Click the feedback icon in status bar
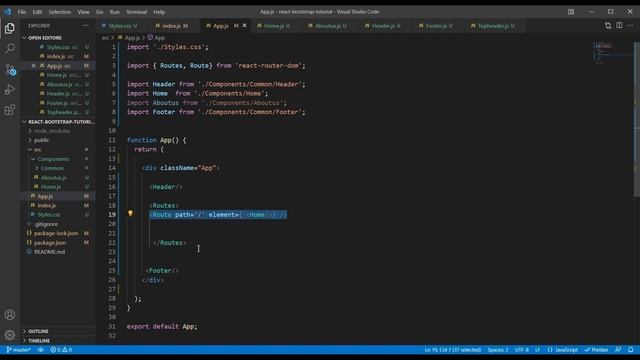640x360 pixels. point(618,350)
